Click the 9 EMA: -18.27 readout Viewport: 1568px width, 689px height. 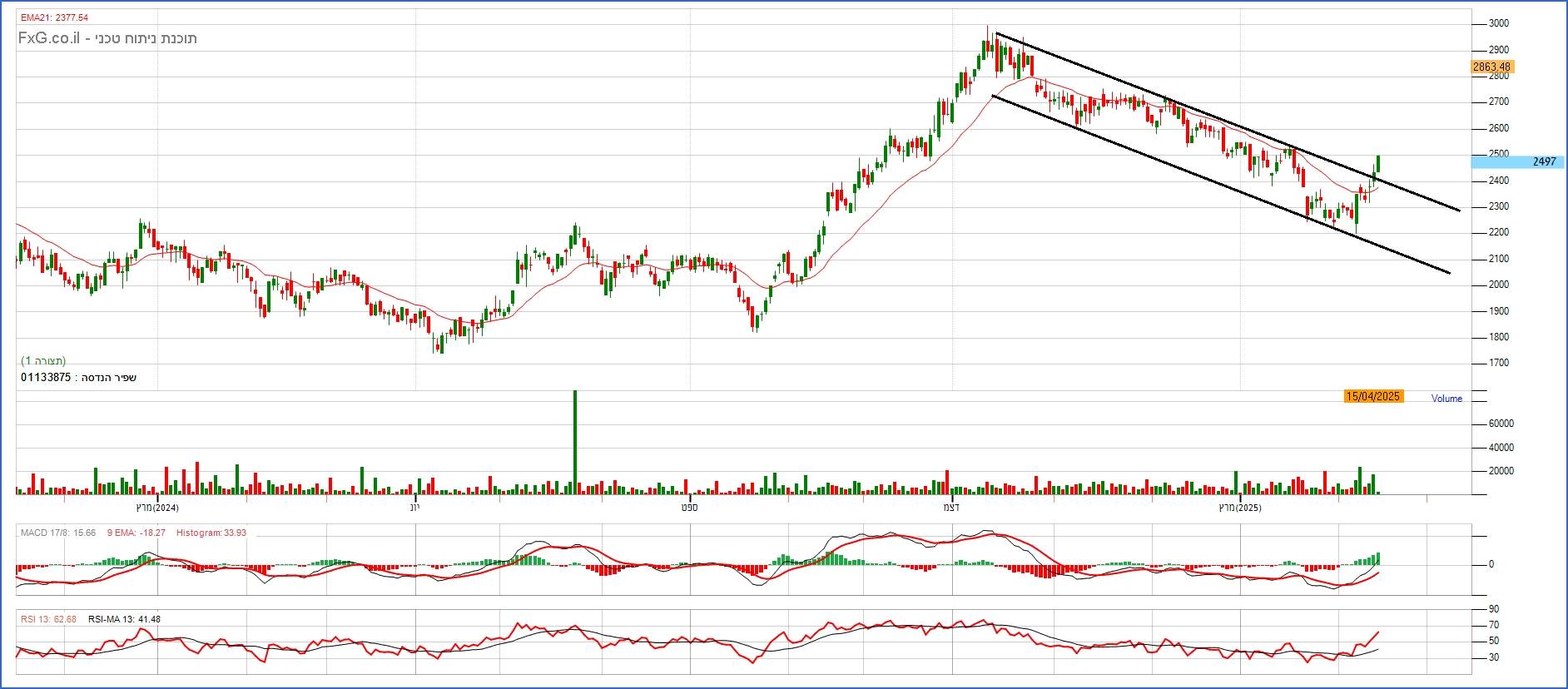click(136, 533)
